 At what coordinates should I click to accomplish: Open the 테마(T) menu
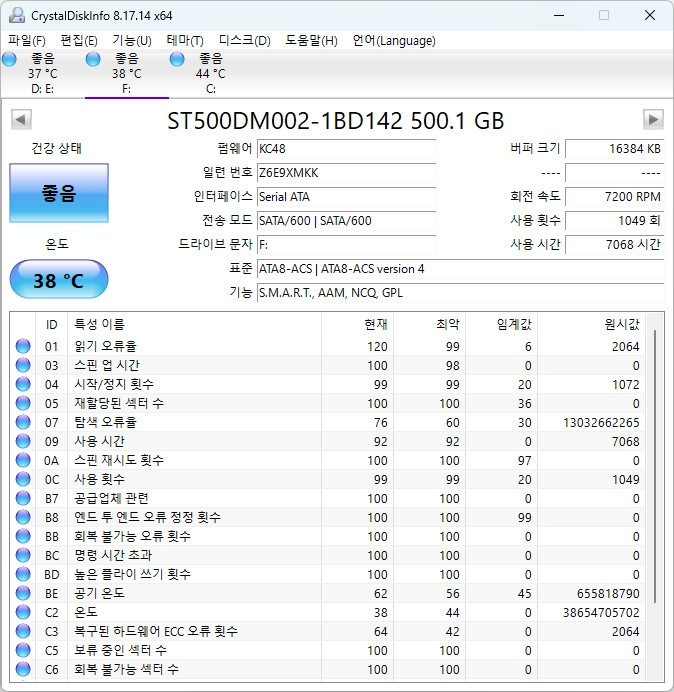[185, 41]
